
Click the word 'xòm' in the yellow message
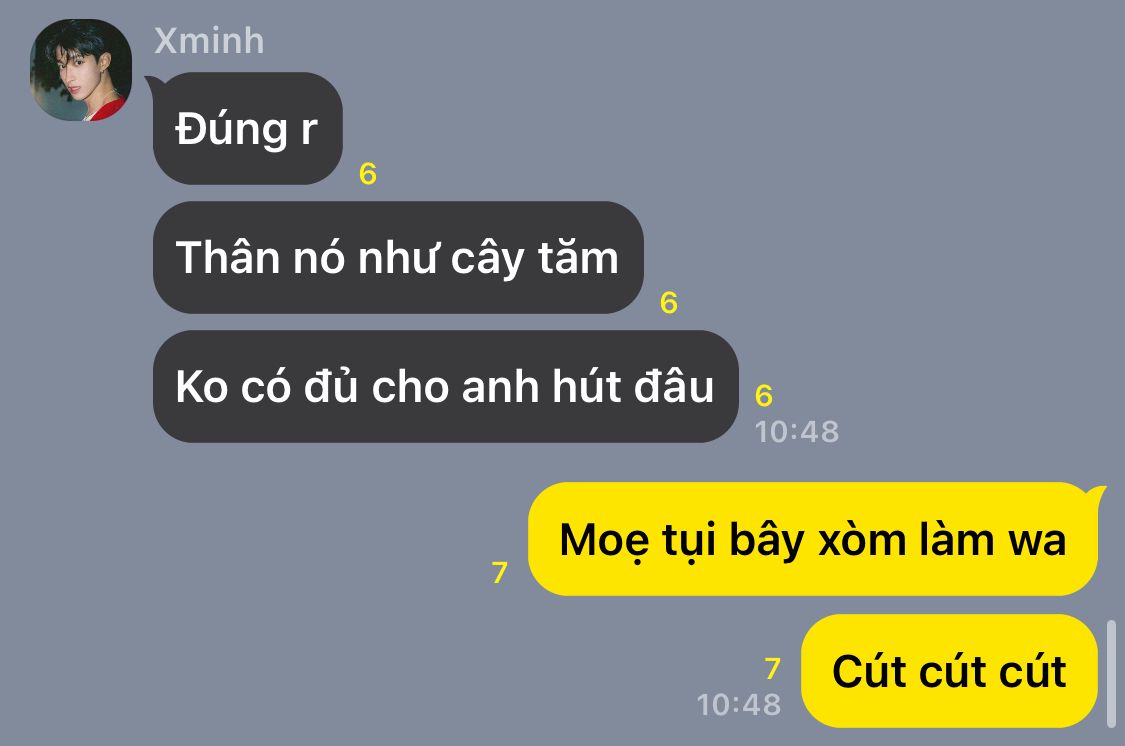tap(862, 539)
